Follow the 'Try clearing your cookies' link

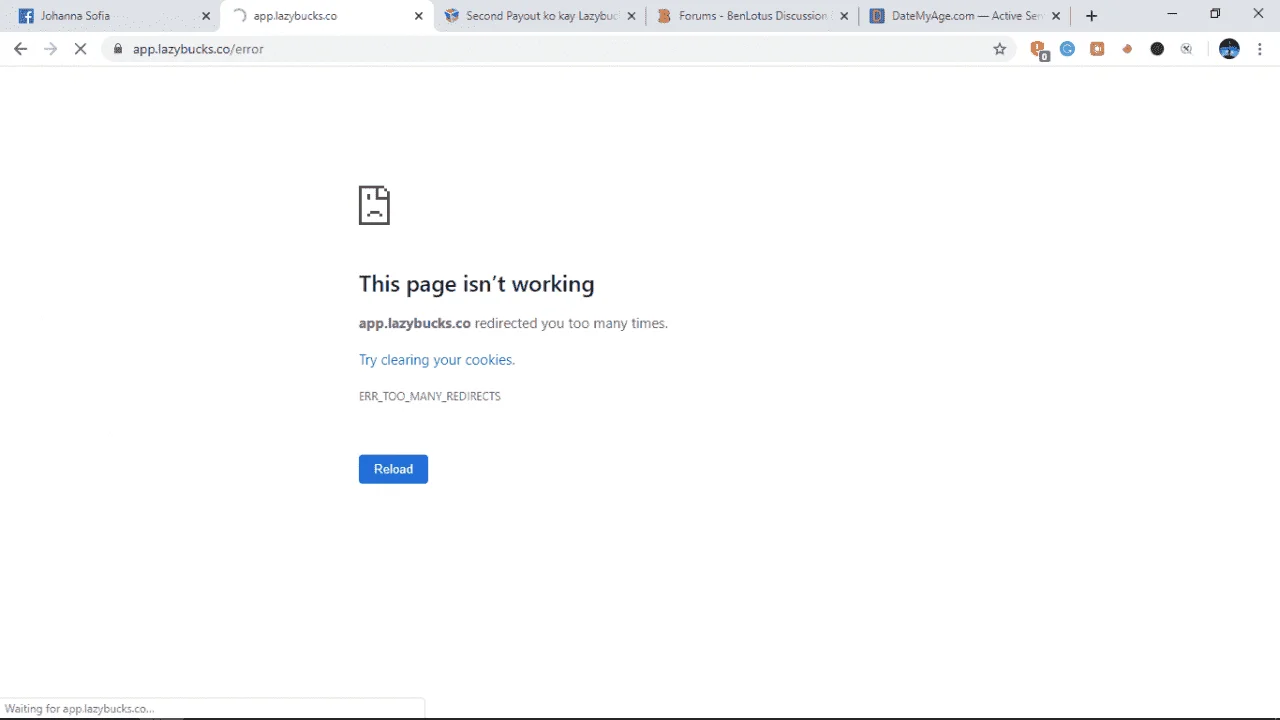[437, 360]
